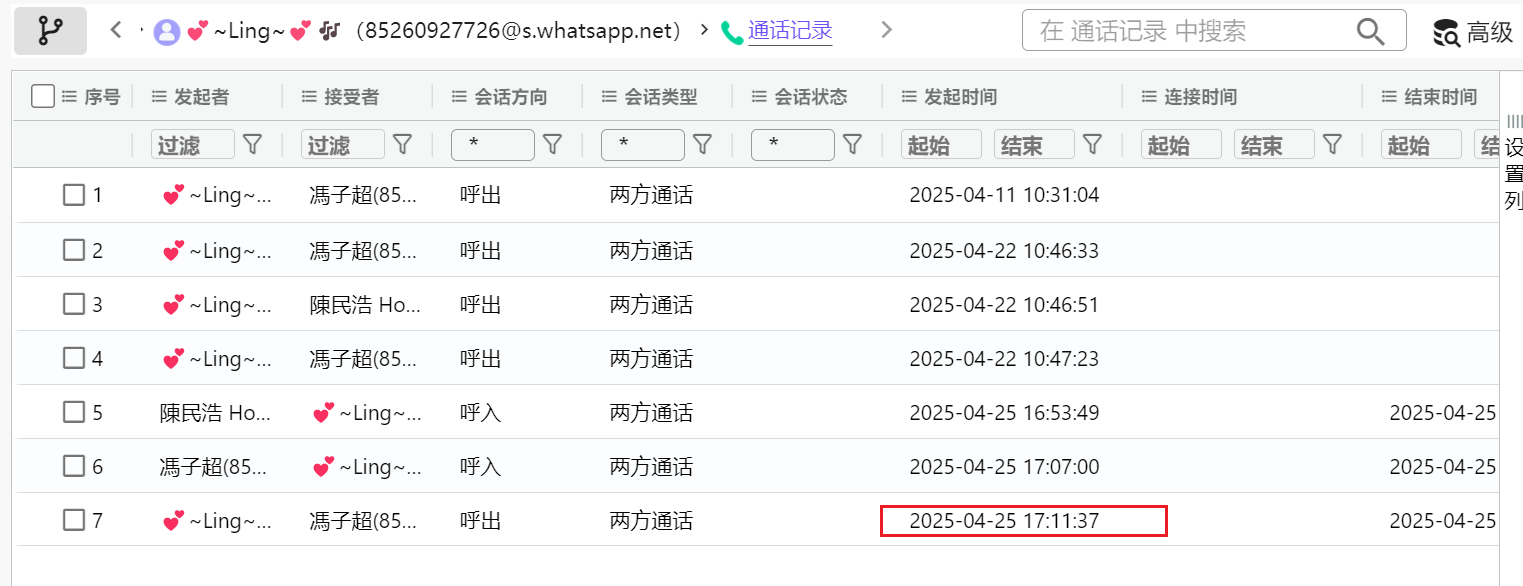Screen dimensions: 1523x586
Task: Click filter funnel icon in 连接时间 column
Action: coord(1332,145)
